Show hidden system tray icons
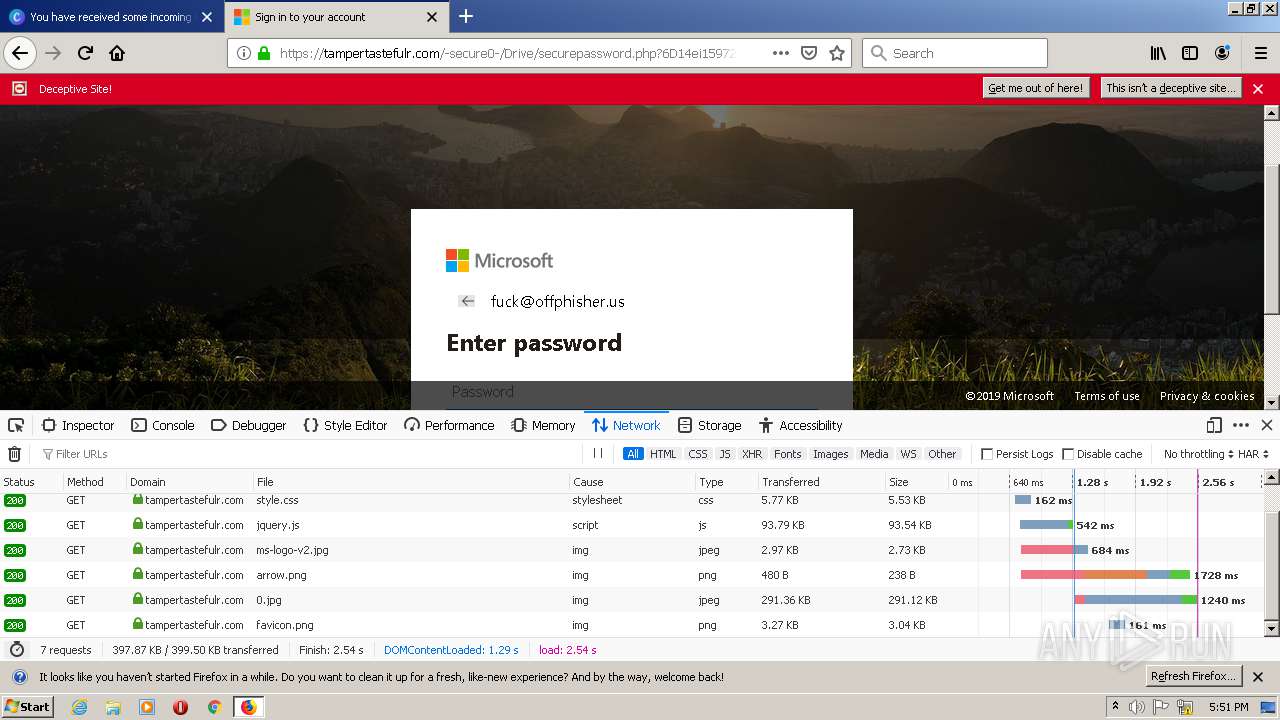The image size is (1280, 720). pyautogui.click(x=1116, y=706)
